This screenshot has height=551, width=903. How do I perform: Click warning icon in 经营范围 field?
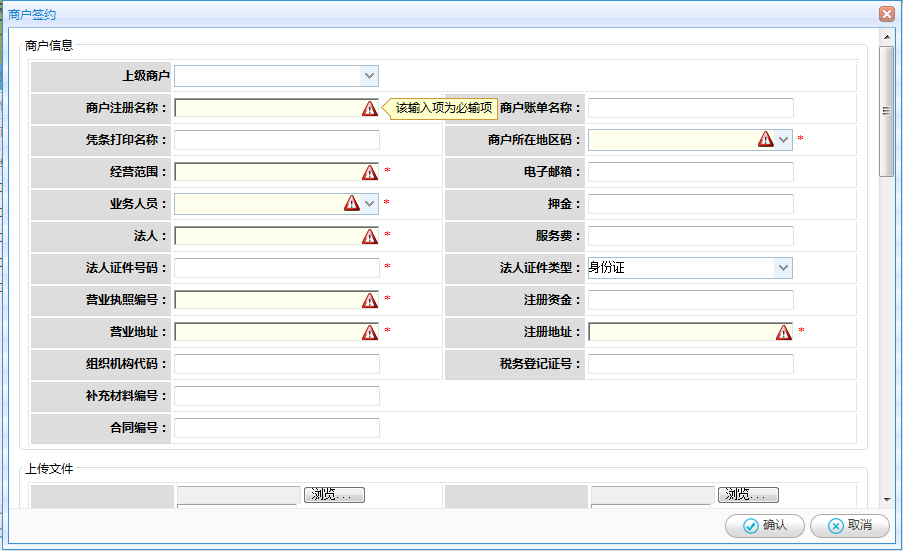click(x=370, y=172)
